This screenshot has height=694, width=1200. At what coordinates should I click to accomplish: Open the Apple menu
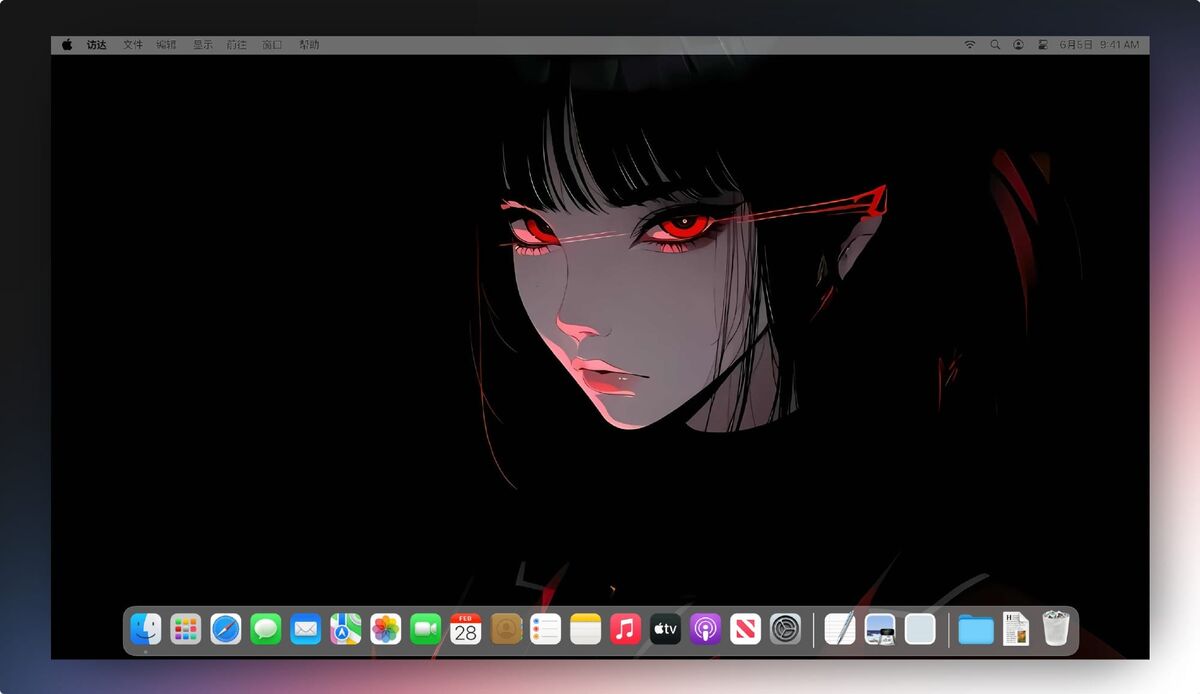click(x=67, y=45)
